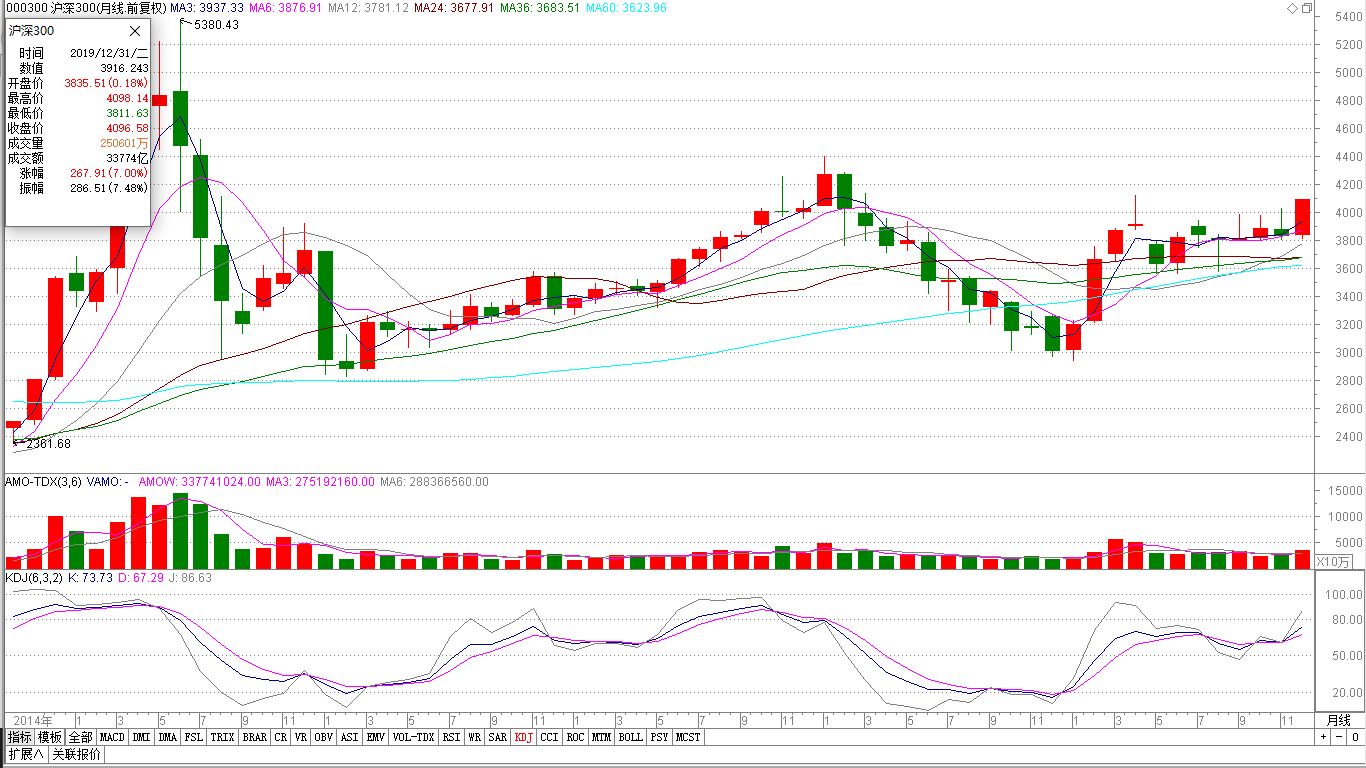The image size is (1366, 768).
Task: Select the DMI indicator tab
Action: [x=142, y=737]
